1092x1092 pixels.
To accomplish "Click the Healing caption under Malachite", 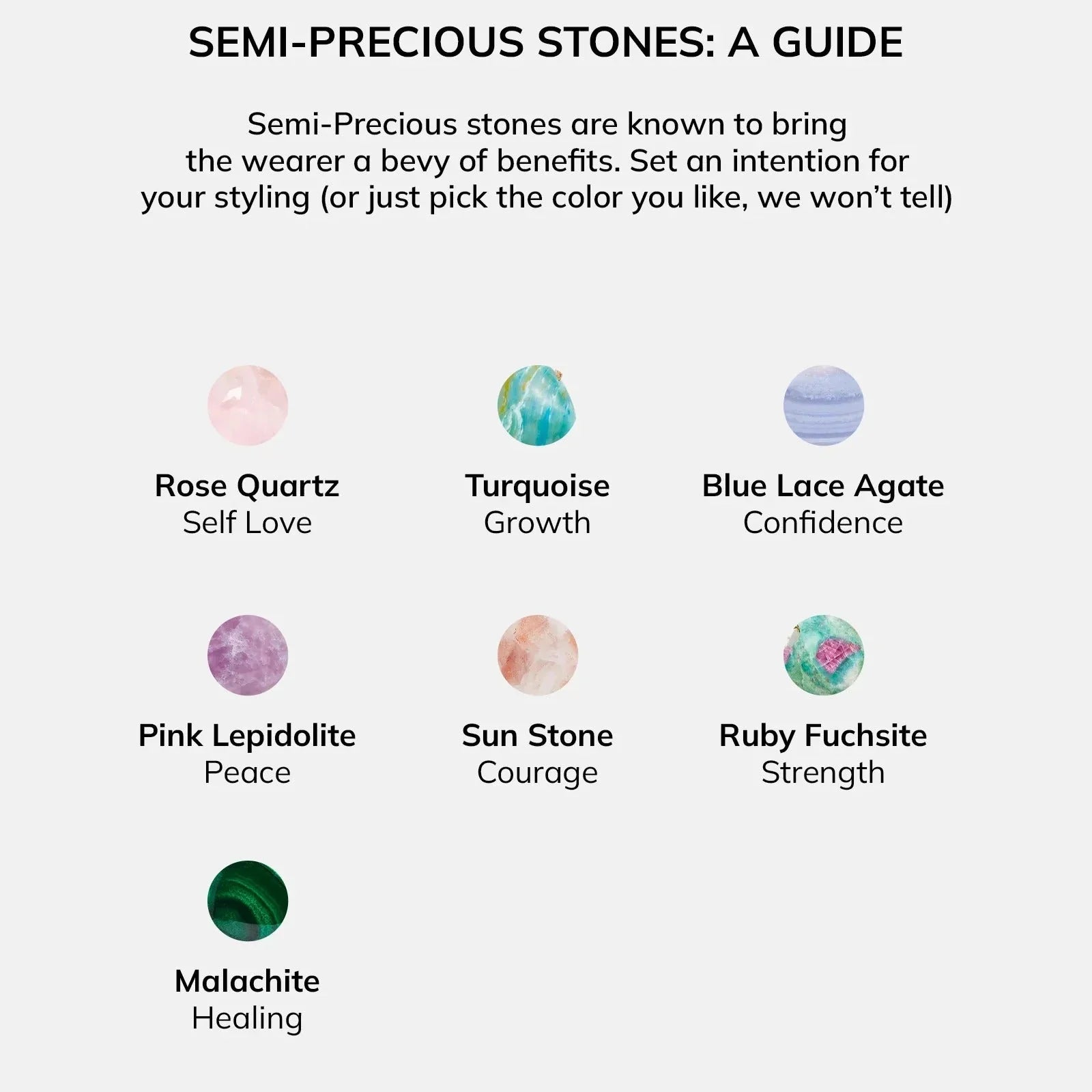I will coord(247,1019).
